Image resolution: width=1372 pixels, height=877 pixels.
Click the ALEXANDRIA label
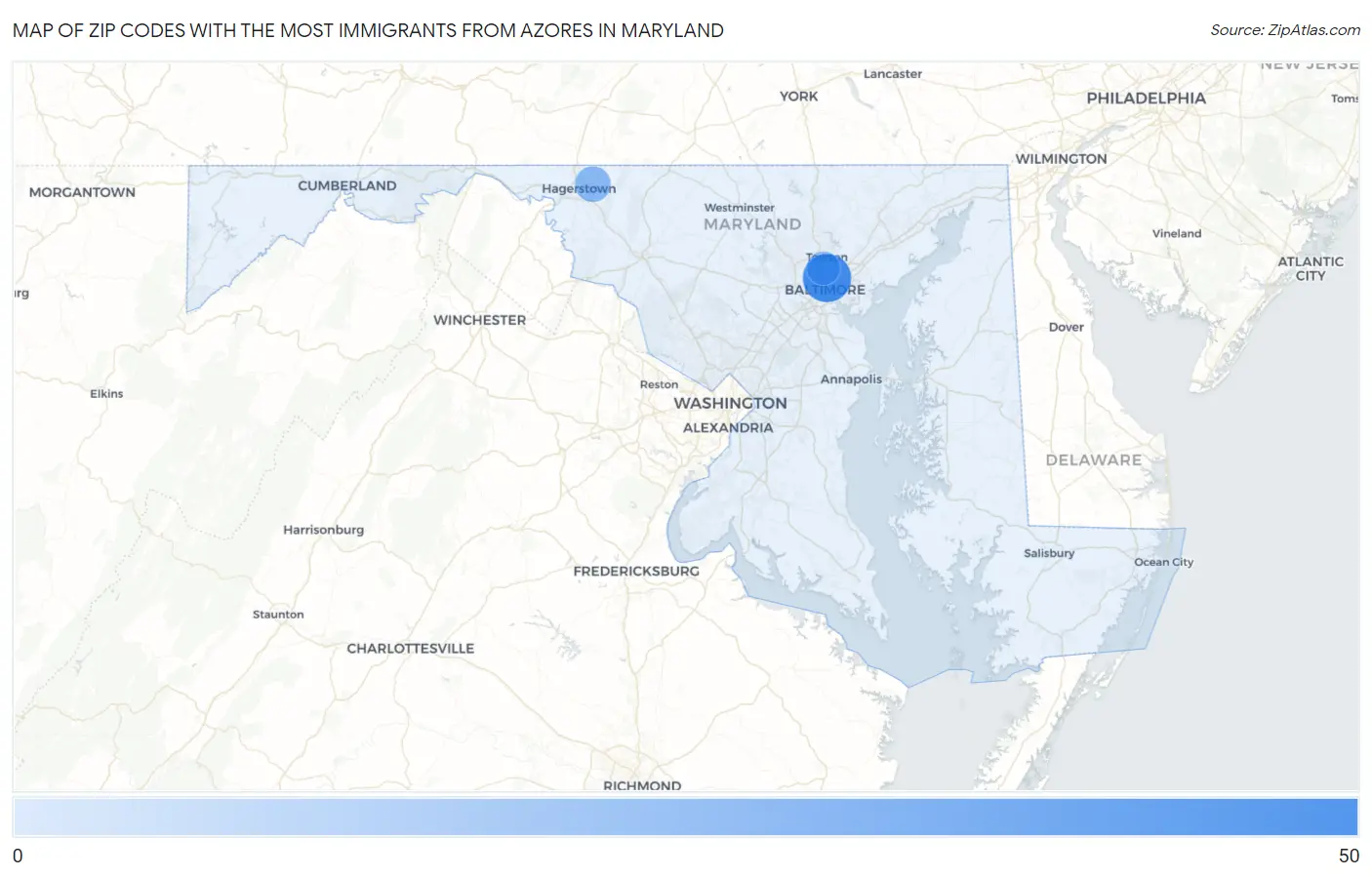click(x=728, y=427)
